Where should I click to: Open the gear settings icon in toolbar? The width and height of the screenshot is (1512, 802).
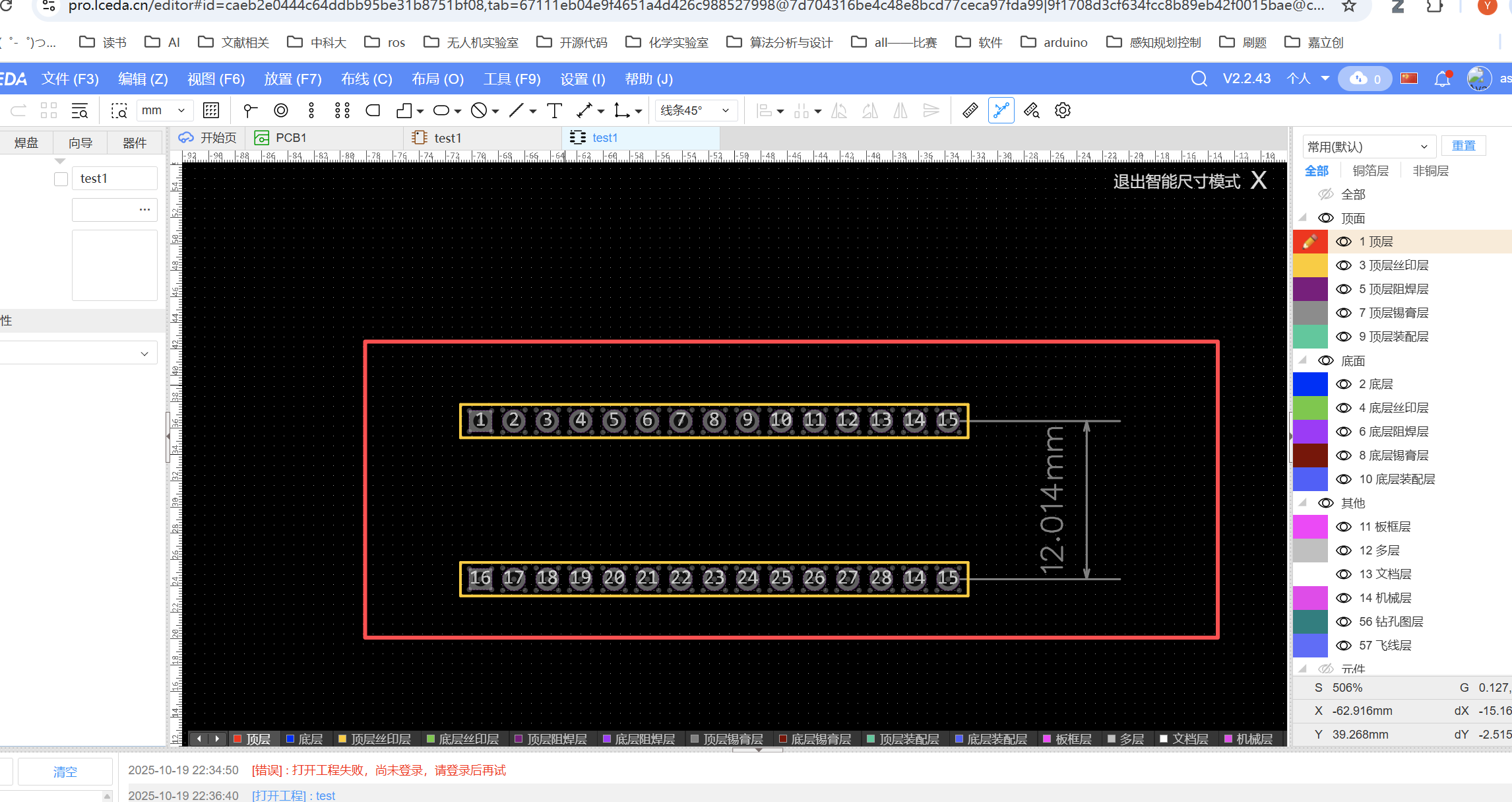(x=1062, y=111)
